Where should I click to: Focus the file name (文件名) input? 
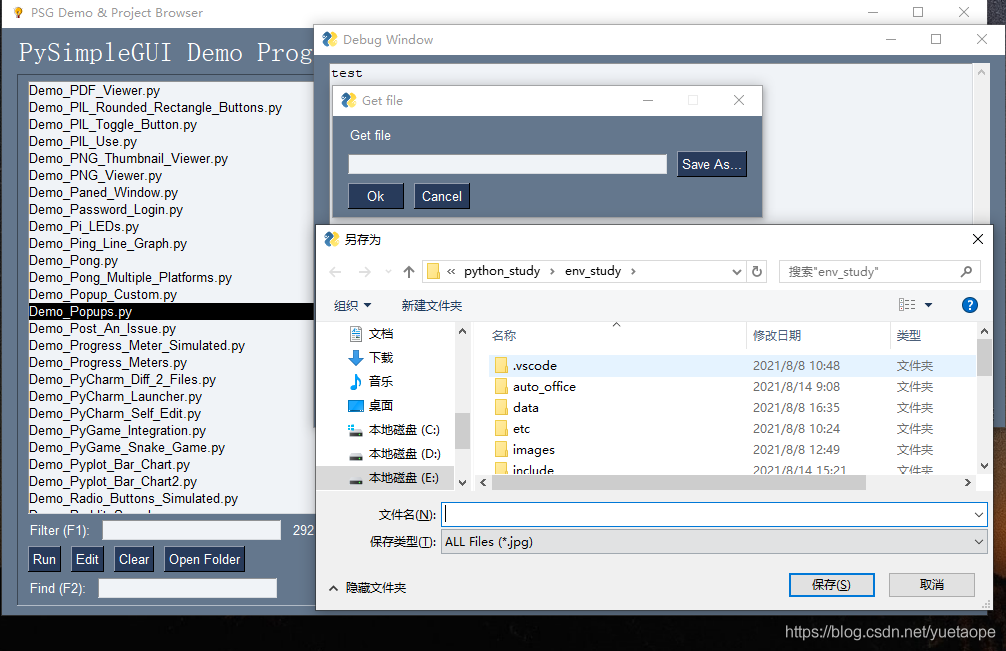(707, 514)
